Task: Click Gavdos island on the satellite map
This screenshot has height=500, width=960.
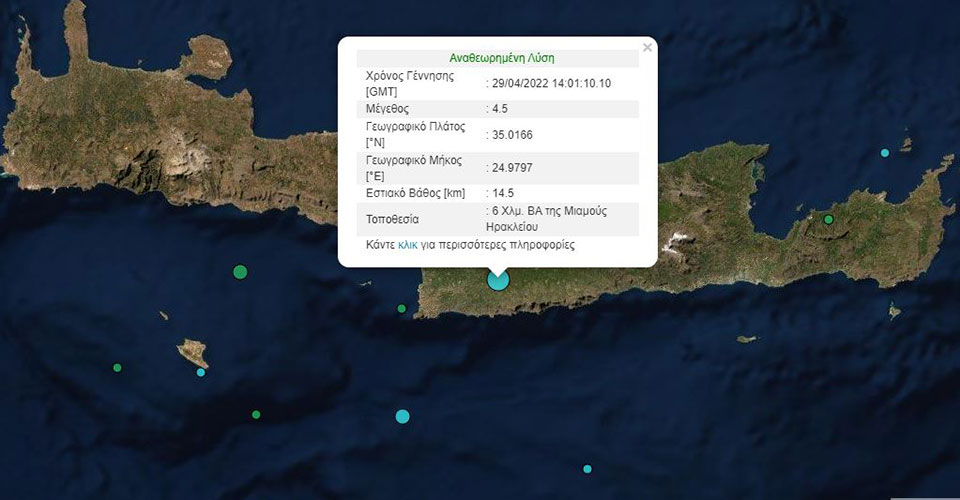Action: (x=191, y=352)
